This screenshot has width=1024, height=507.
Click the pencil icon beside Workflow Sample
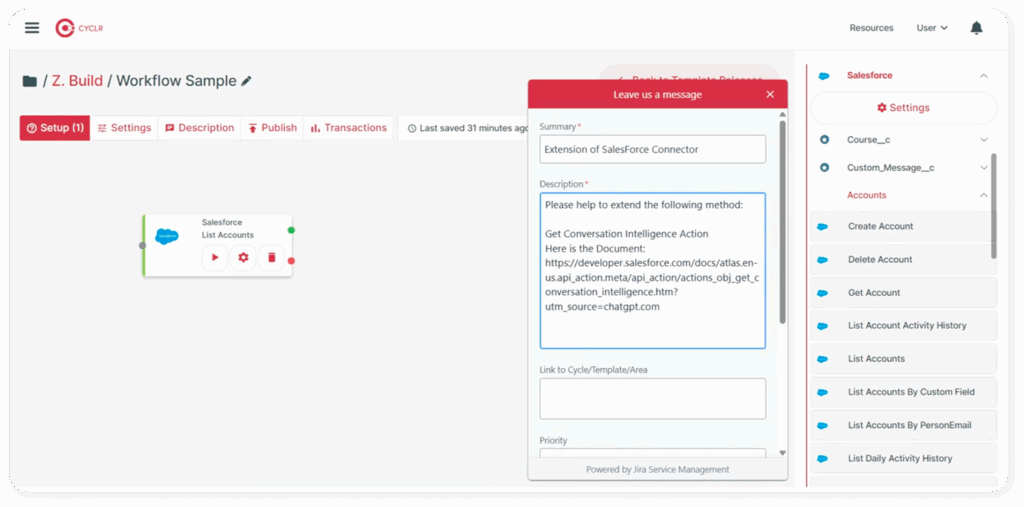247,81
